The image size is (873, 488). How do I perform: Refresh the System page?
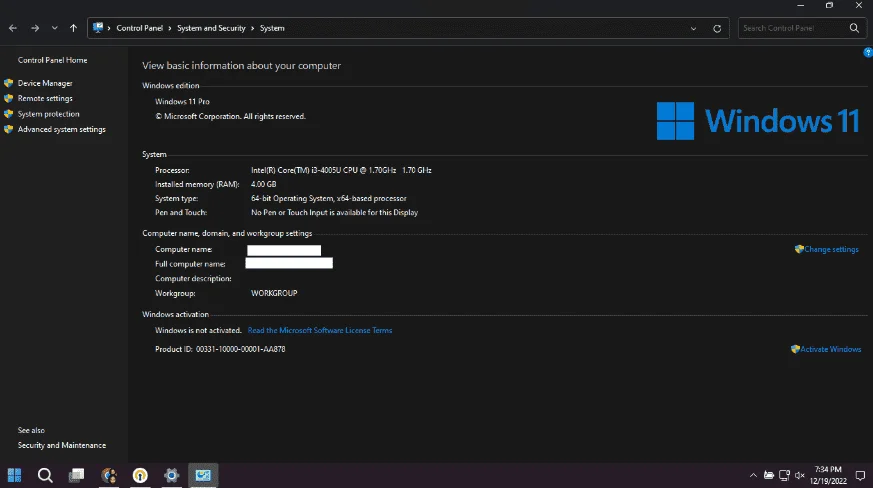(717, 28)
